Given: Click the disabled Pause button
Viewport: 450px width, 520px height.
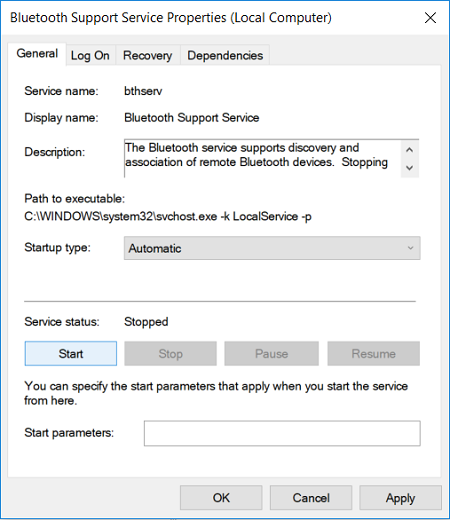Looking at the screenshot, I should coord(271,353).
